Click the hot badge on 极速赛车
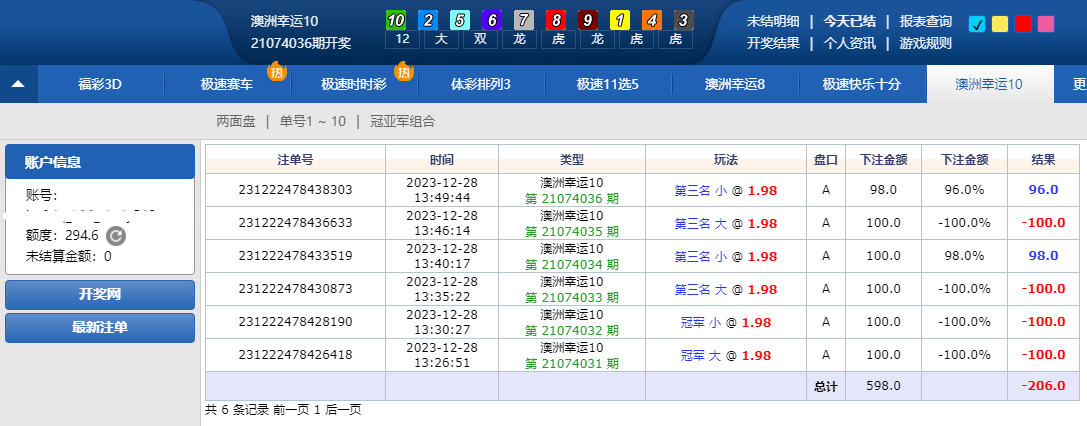 (276, 71)
